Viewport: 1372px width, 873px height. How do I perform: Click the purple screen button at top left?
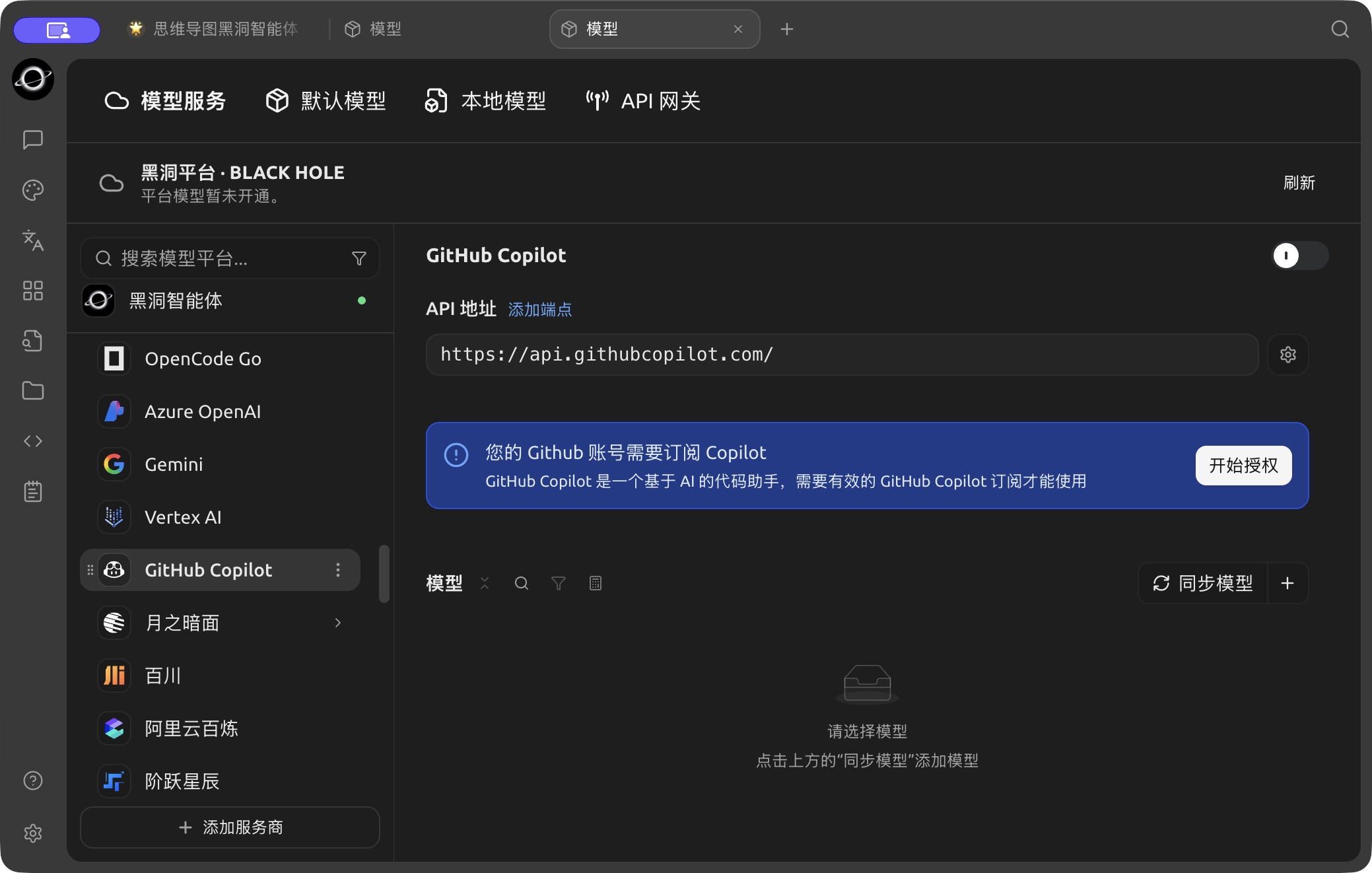[x=57, y=30]
